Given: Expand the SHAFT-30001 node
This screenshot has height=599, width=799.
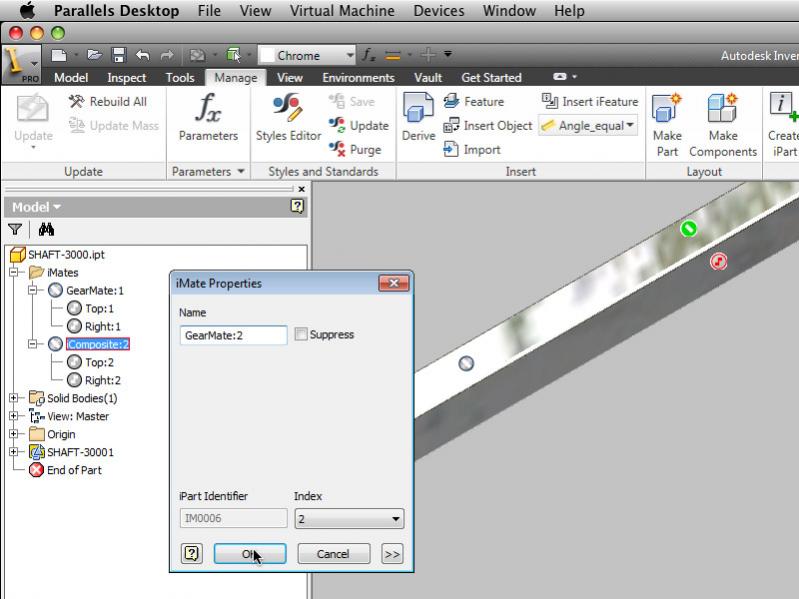Looking at the screenshot, I should [14, 452].
